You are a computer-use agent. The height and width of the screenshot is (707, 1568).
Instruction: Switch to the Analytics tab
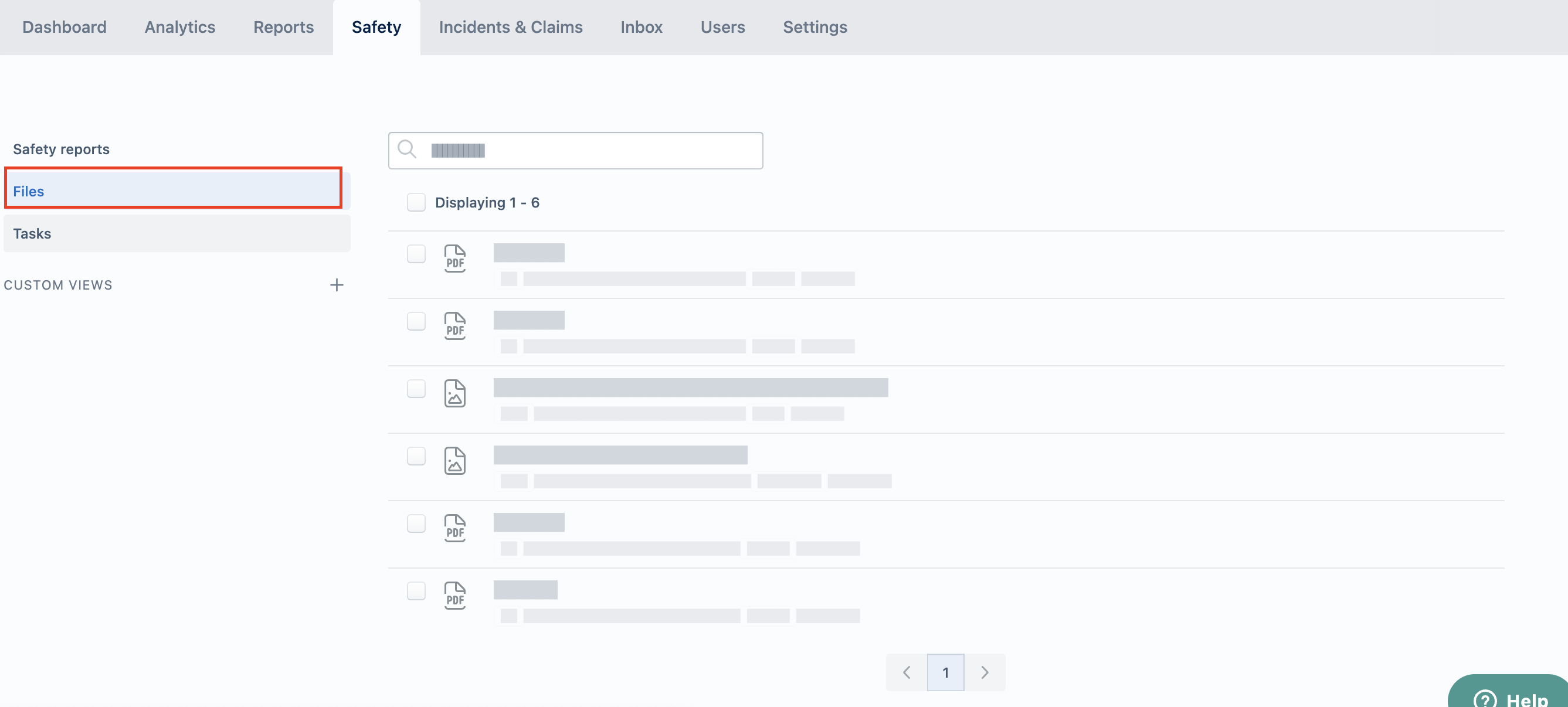179,27
